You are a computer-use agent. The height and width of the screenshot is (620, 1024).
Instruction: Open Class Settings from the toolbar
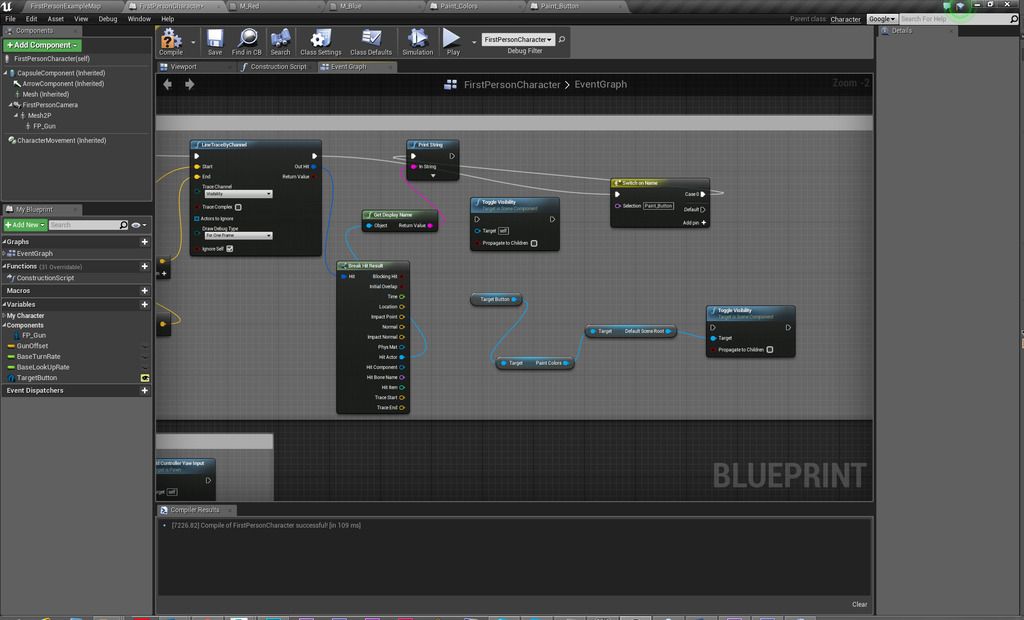pyautogui.click(x=321, y=42)
